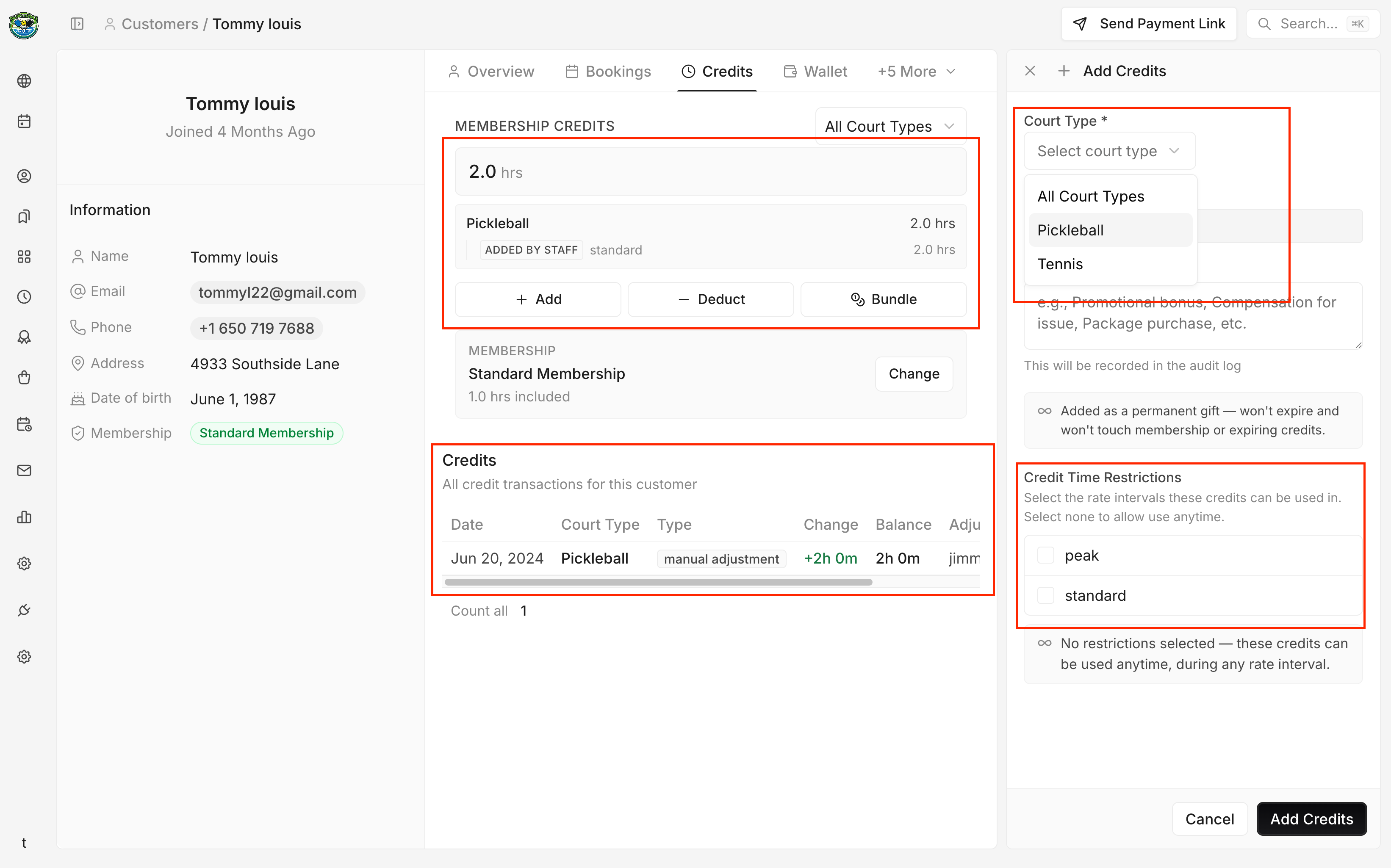Open the globe icon in left sidebar
The height and width of the screenshot is (868, 1391).
(x=24, y=81)
